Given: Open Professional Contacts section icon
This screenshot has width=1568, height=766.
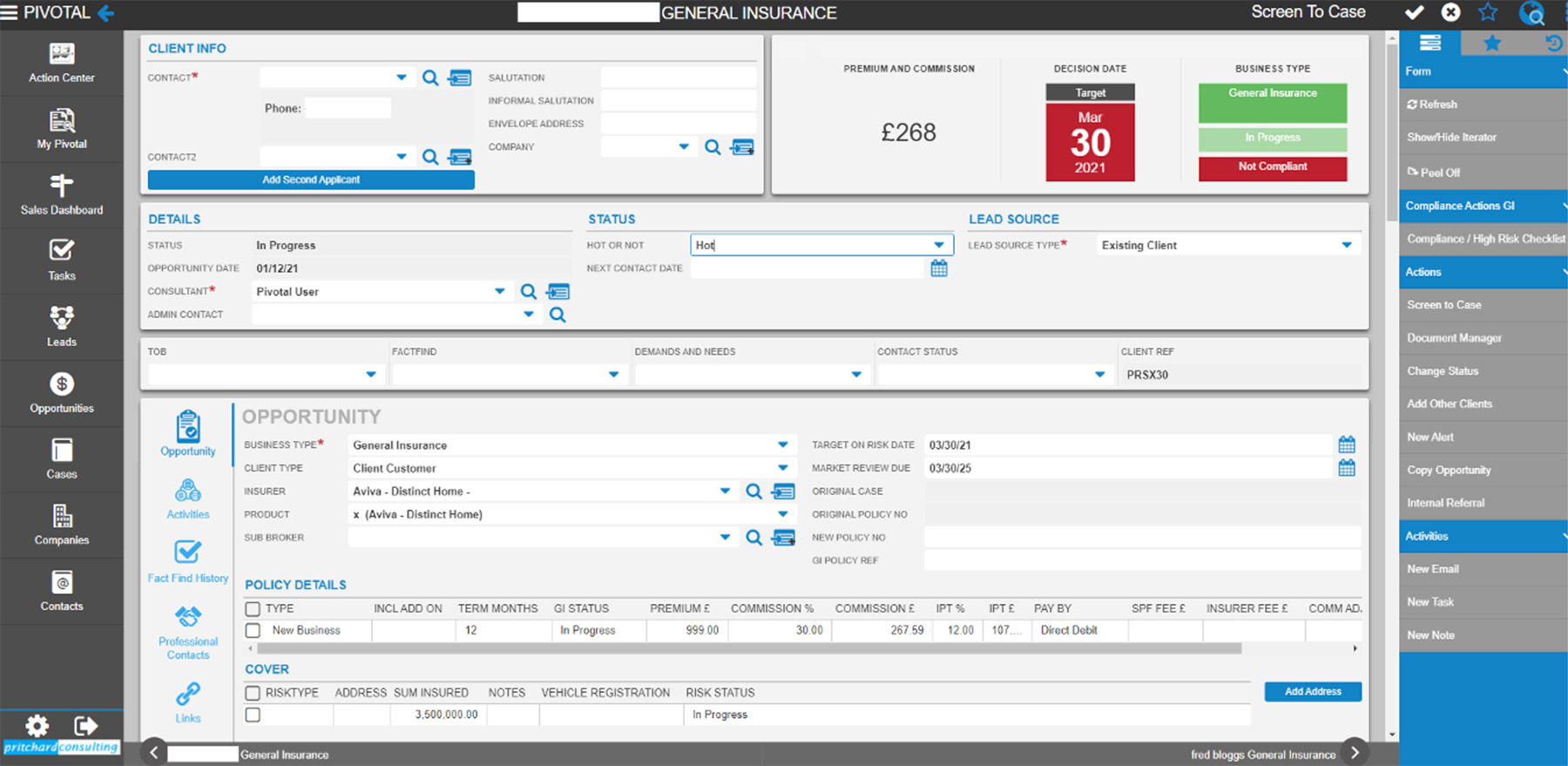Looking at the screenshot, I should point(187,617).
